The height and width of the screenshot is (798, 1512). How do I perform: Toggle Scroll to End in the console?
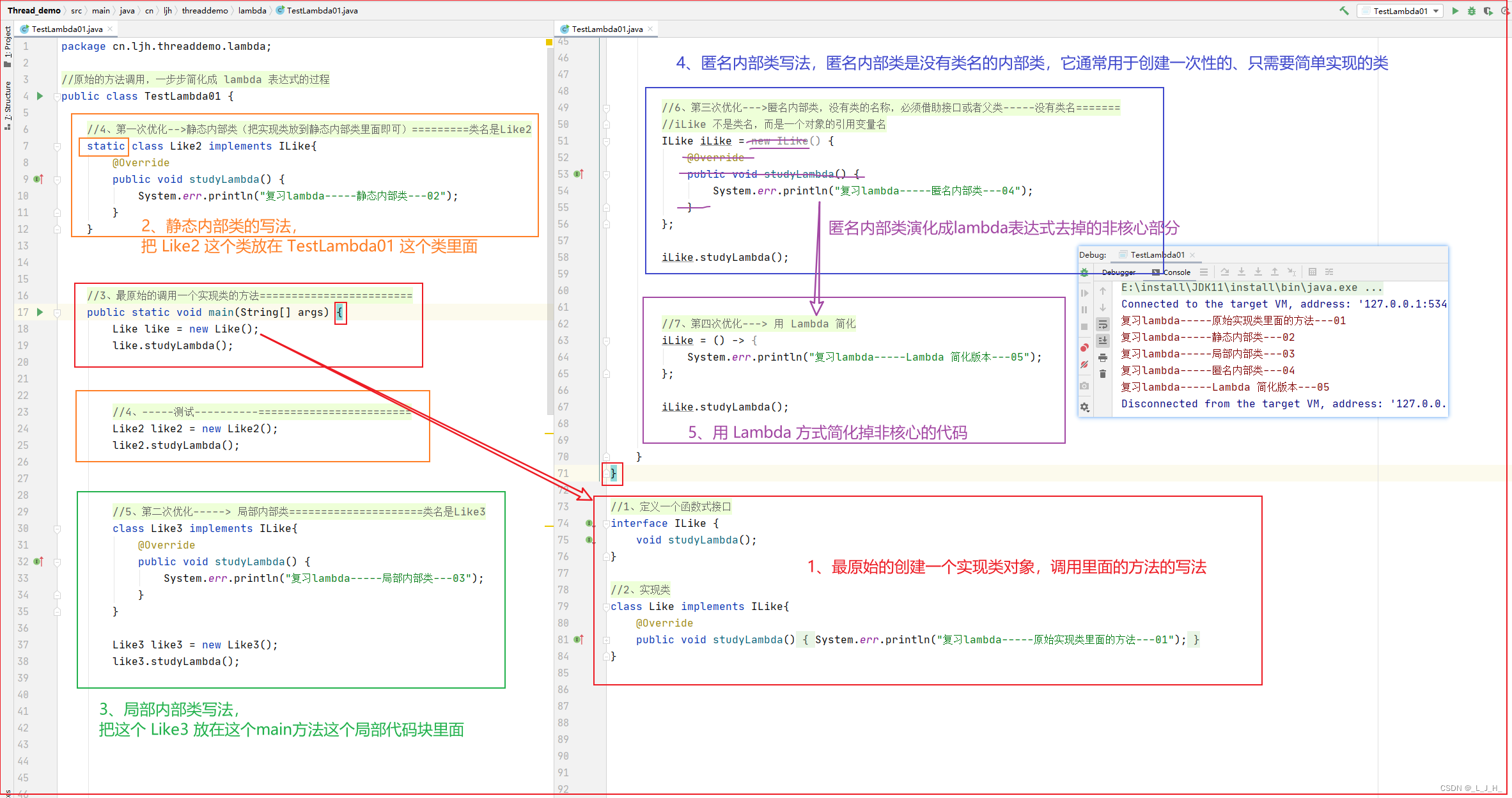tap(1103, 341)
